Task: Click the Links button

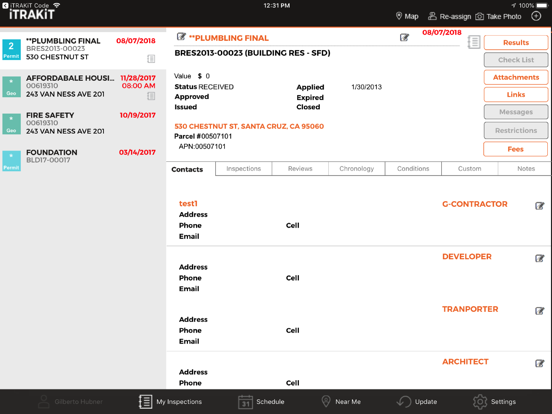Action: point(516,95)
